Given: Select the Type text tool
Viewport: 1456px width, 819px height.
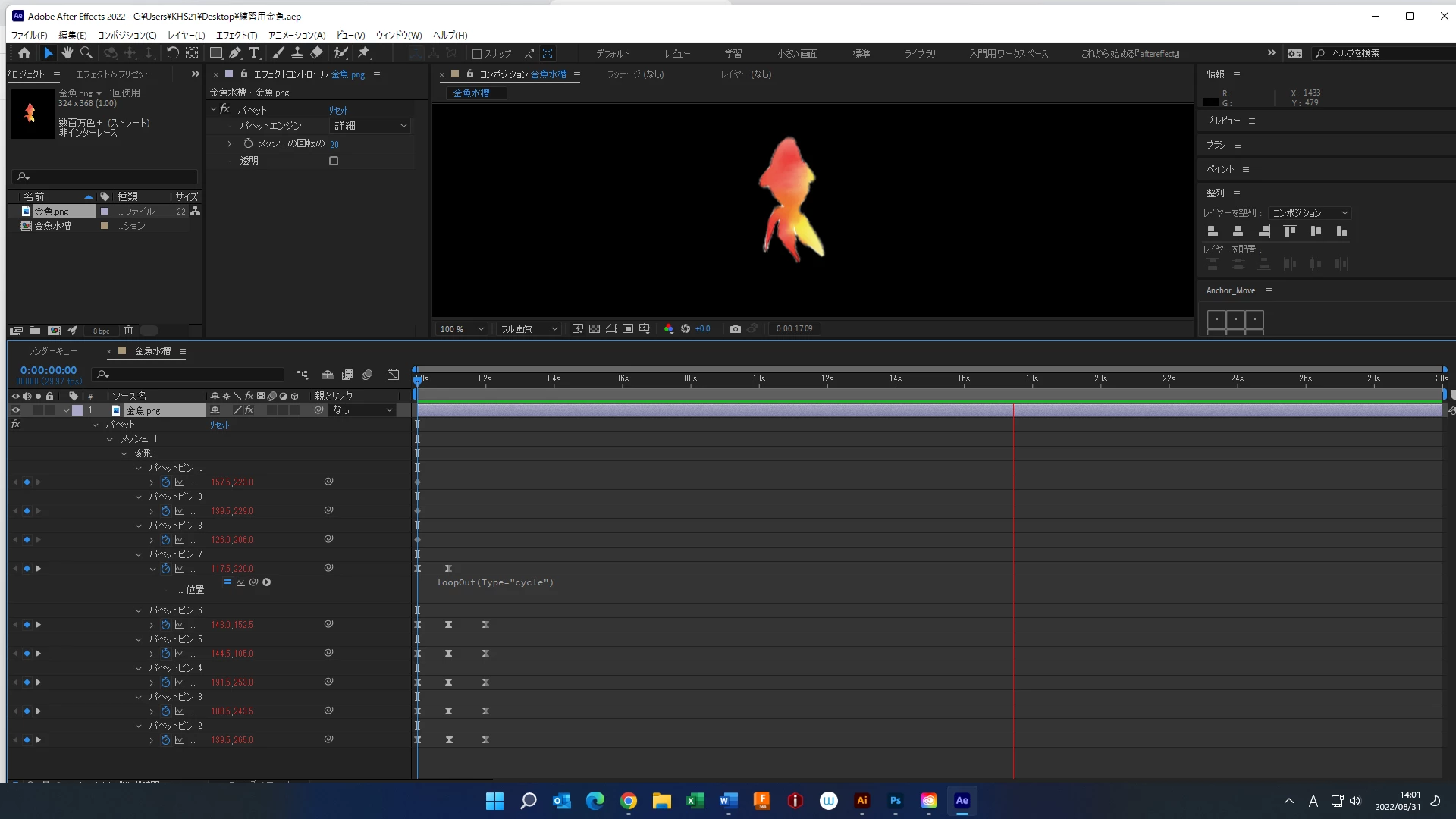Looking at the screenshot, I should tap(254, 53).
